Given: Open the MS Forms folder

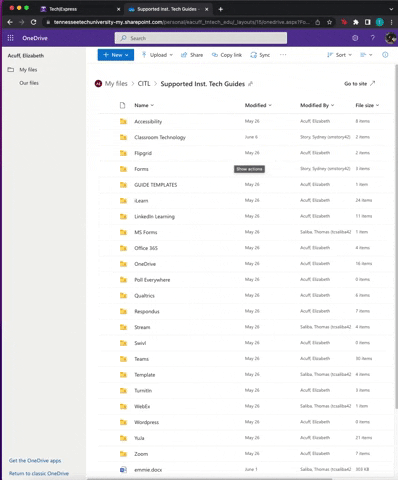Looking at the screenshot, I should click(145, 232).
